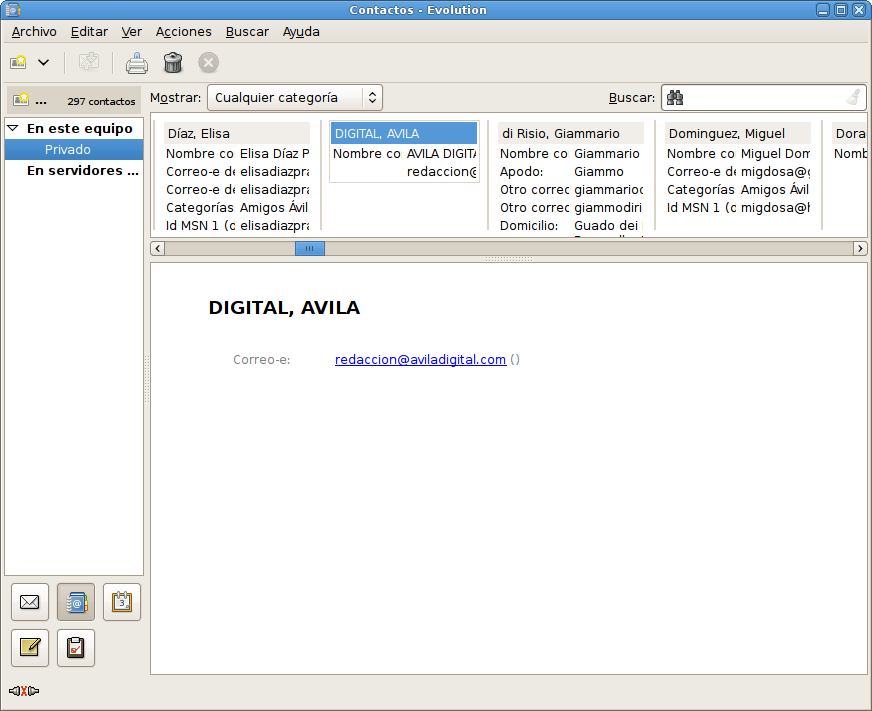872x711 pixels.
Task: Click the horizontal scrollbar thumb
Action: 310,248
